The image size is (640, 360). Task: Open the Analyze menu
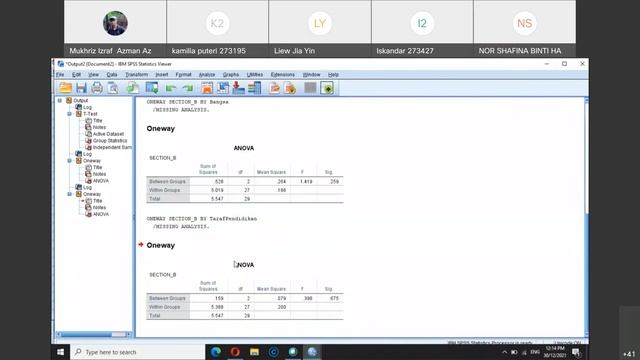click(207, 75)
